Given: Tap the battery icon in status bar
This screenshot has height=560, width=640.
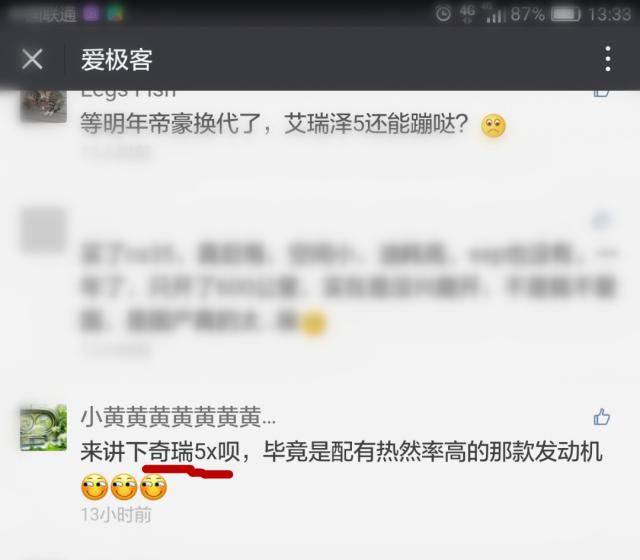Looking at the screenshot, I should [566, 14].
